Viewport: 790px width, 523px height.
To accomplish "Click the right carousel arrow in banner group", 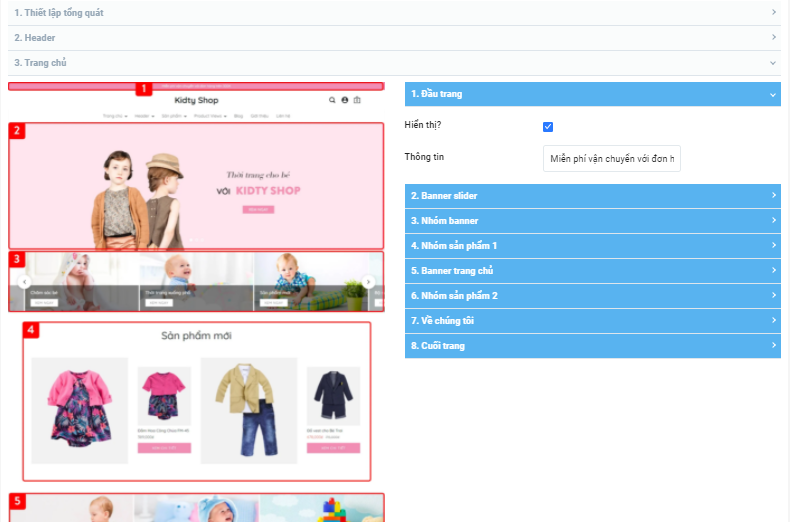I will click(x=368, y=282).
